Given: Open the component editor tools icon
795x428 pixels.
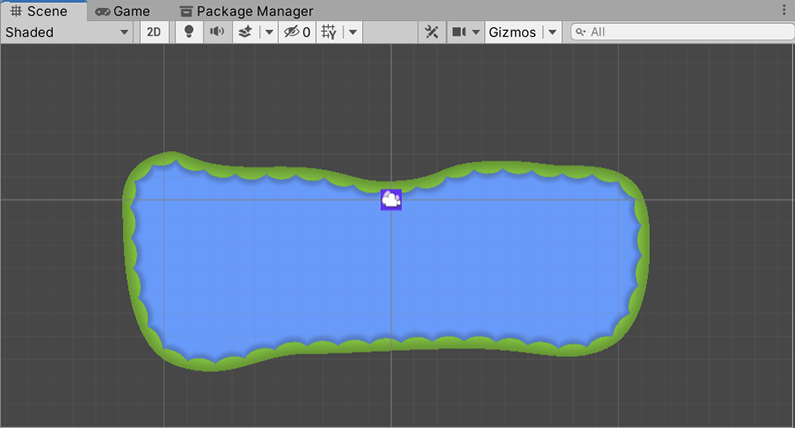Looking at the screenshot, I should (431, 32).
